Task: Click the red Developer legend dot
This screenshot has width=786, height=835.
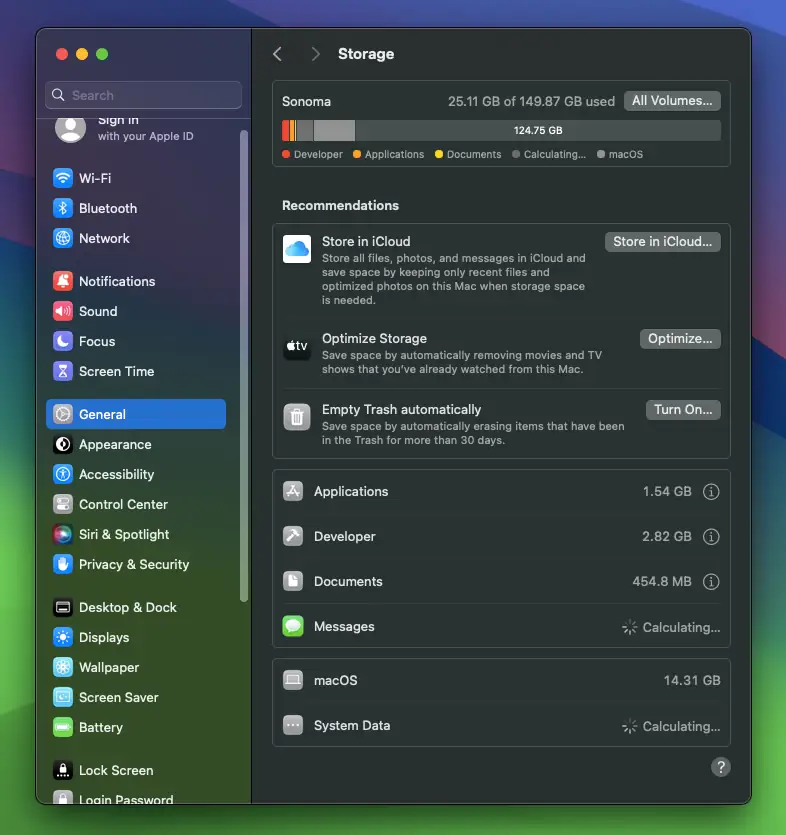Action: [286, 154]
